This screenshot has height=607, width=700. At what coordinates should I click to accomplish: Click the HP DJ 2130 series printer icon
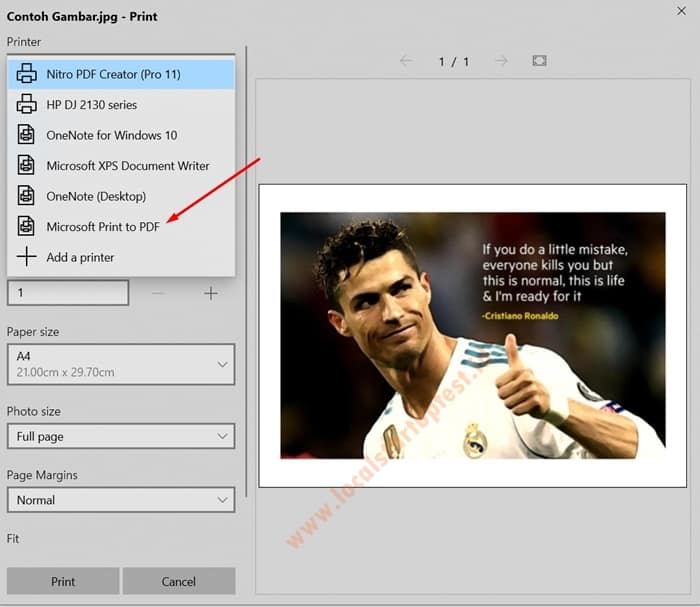26,104
